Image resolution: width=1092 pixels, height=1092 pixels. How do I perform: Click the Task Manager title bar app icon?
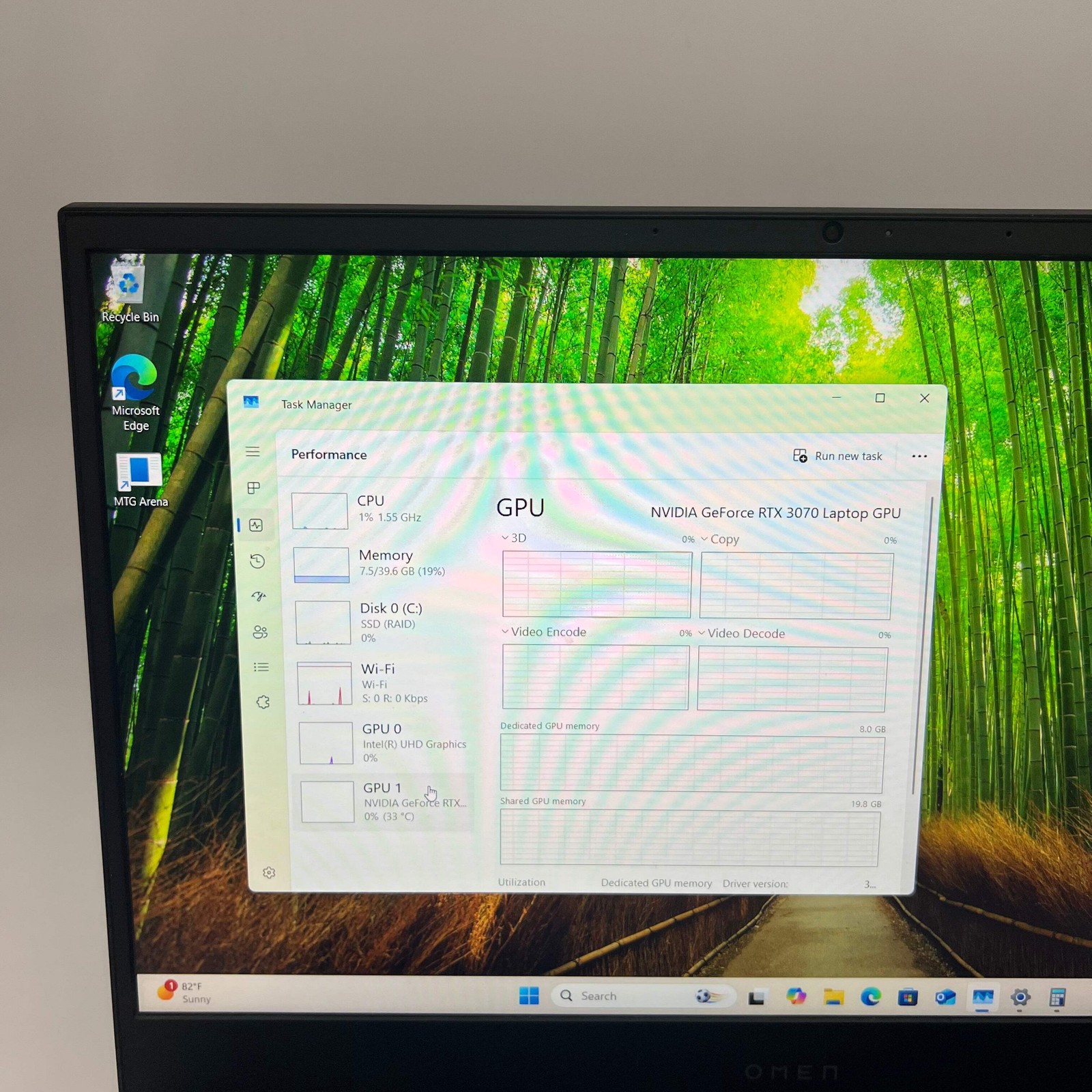(251, 402)
